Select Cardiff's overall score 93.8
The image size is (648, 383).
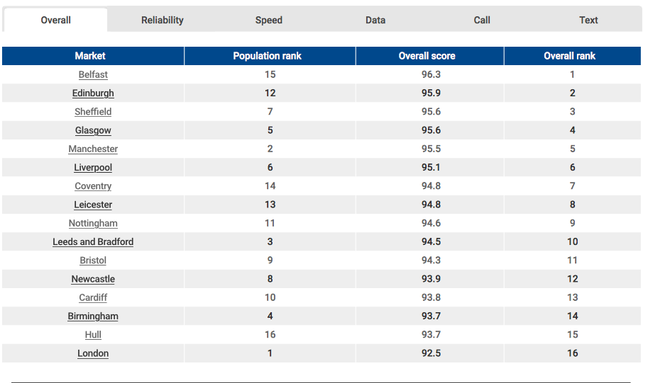pyautogui.click(x=431, y=297)
